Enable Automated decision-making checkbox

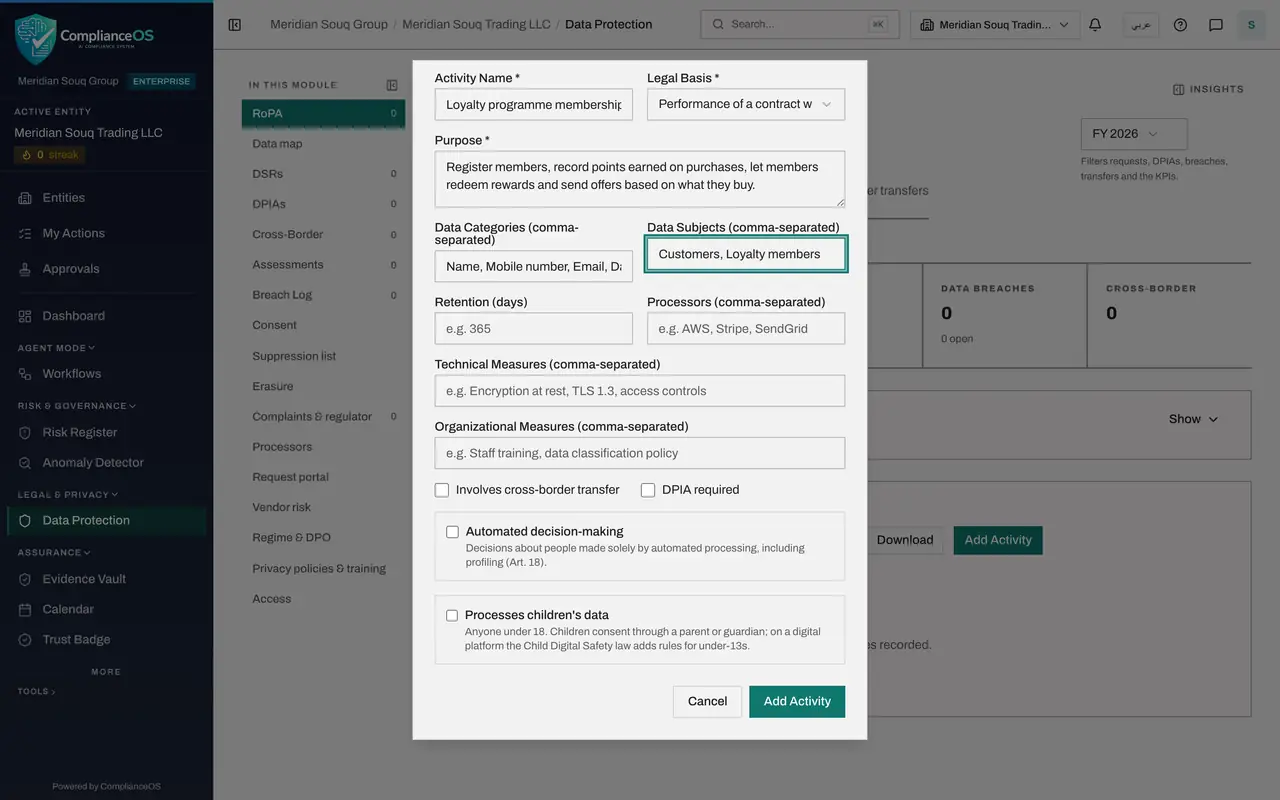coord(452,532)
